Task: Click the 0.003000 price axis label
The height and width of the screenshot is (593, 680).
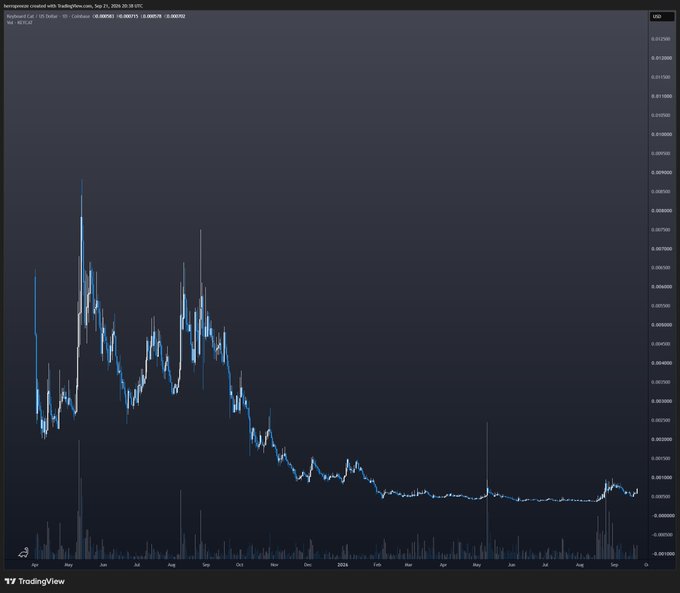Action: (x=660, y=401)
